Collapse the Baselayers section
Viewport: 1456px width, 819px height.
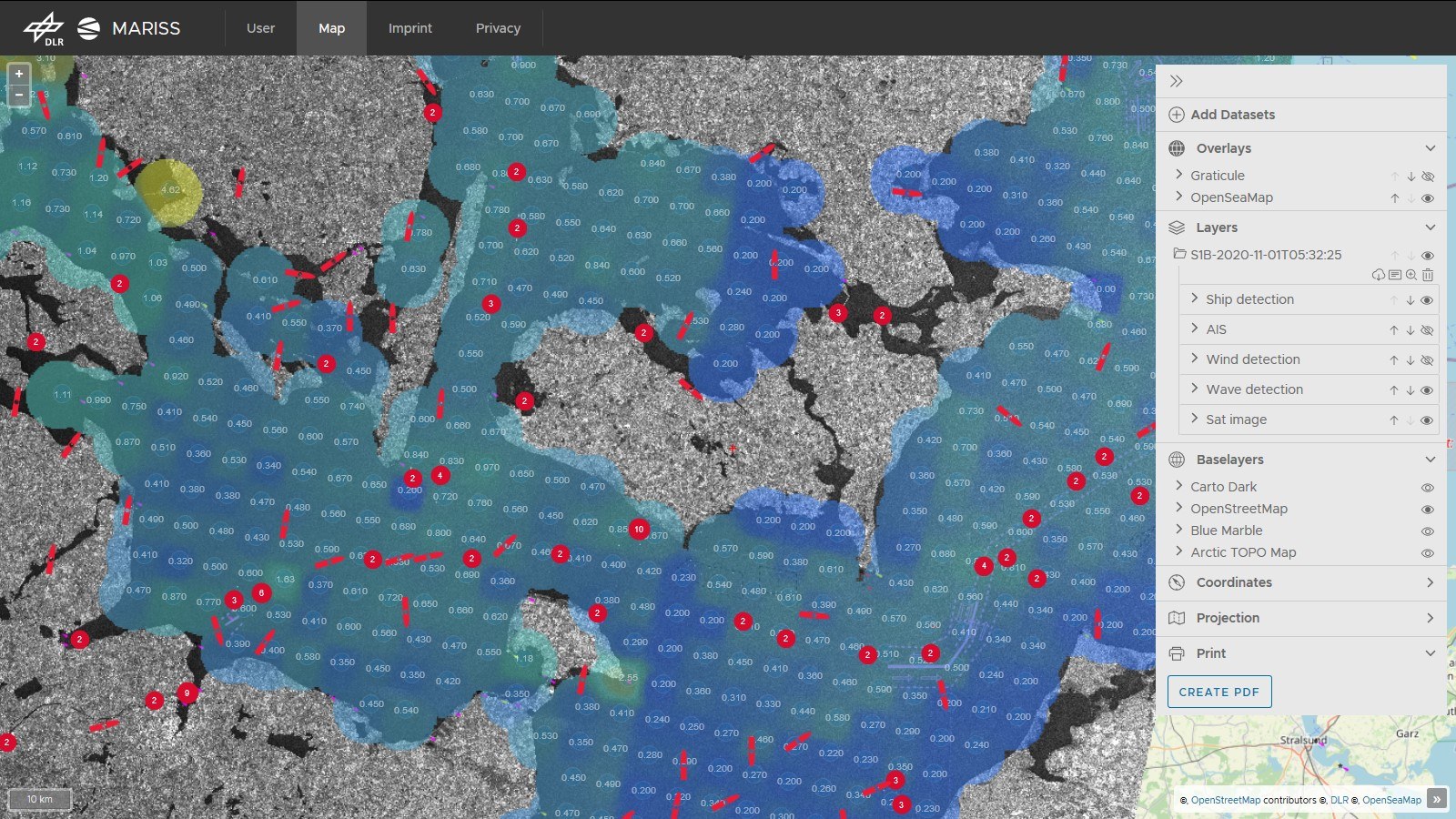[x=1430, y=460]
